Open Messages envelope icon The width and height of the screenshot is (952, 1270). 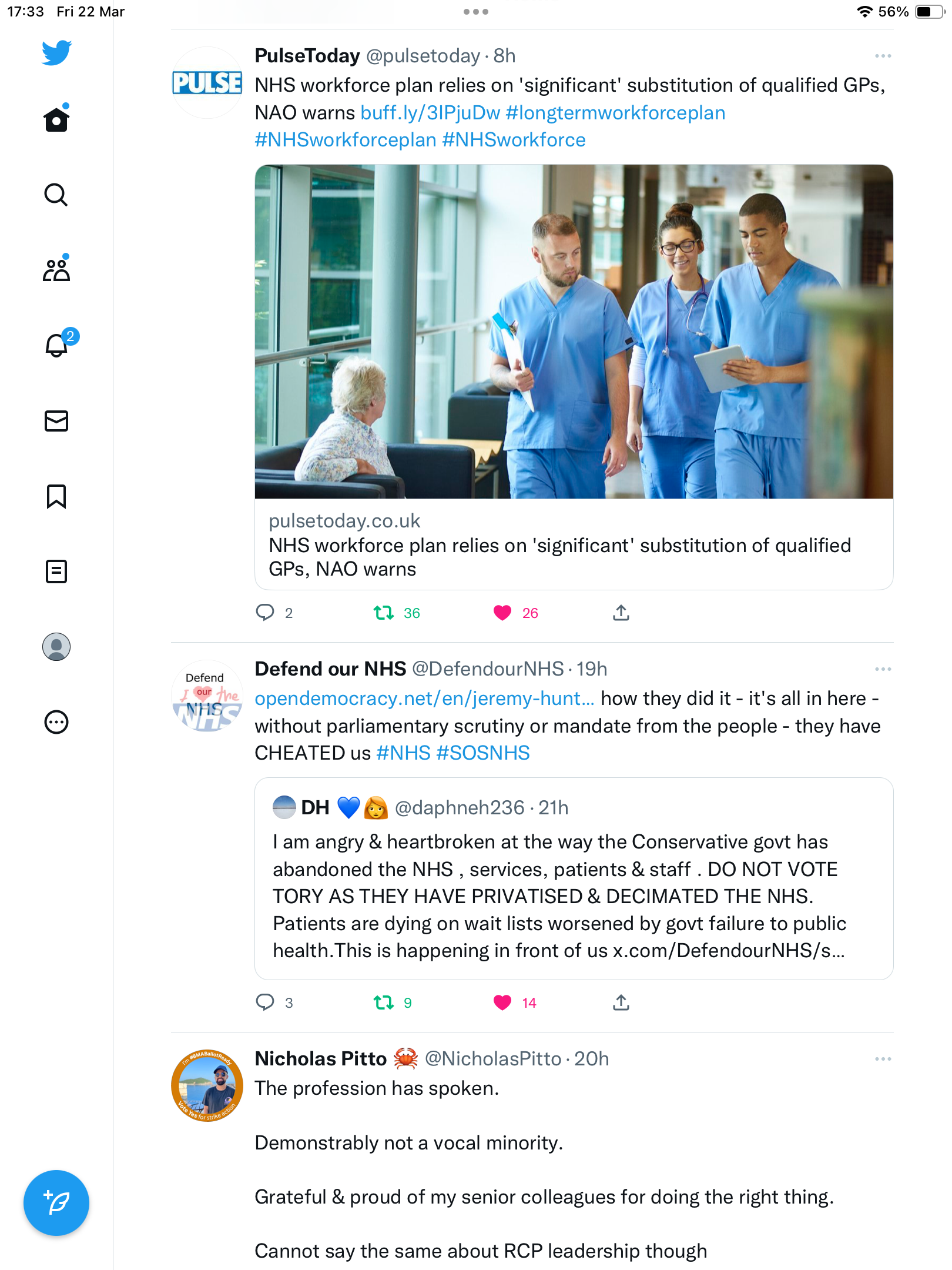pyautogui.click(x=56, y=421)
